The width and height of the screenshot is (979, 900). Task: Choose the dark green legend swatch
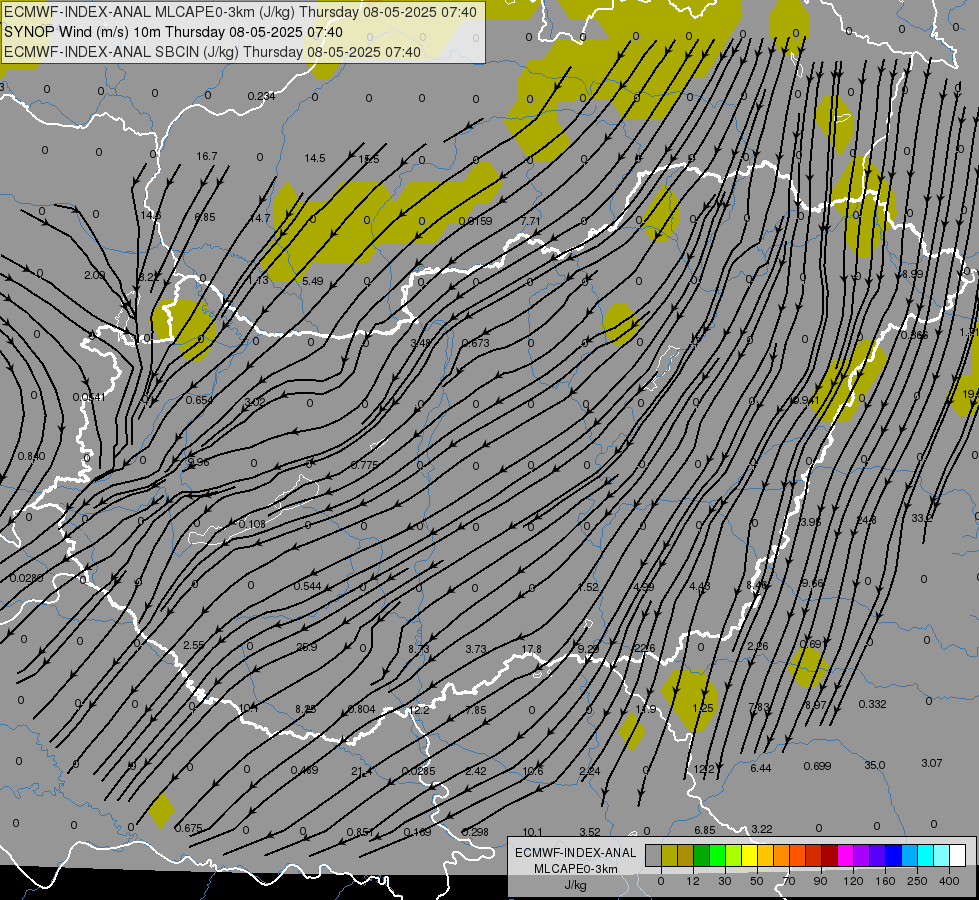[x=702, y=856]
